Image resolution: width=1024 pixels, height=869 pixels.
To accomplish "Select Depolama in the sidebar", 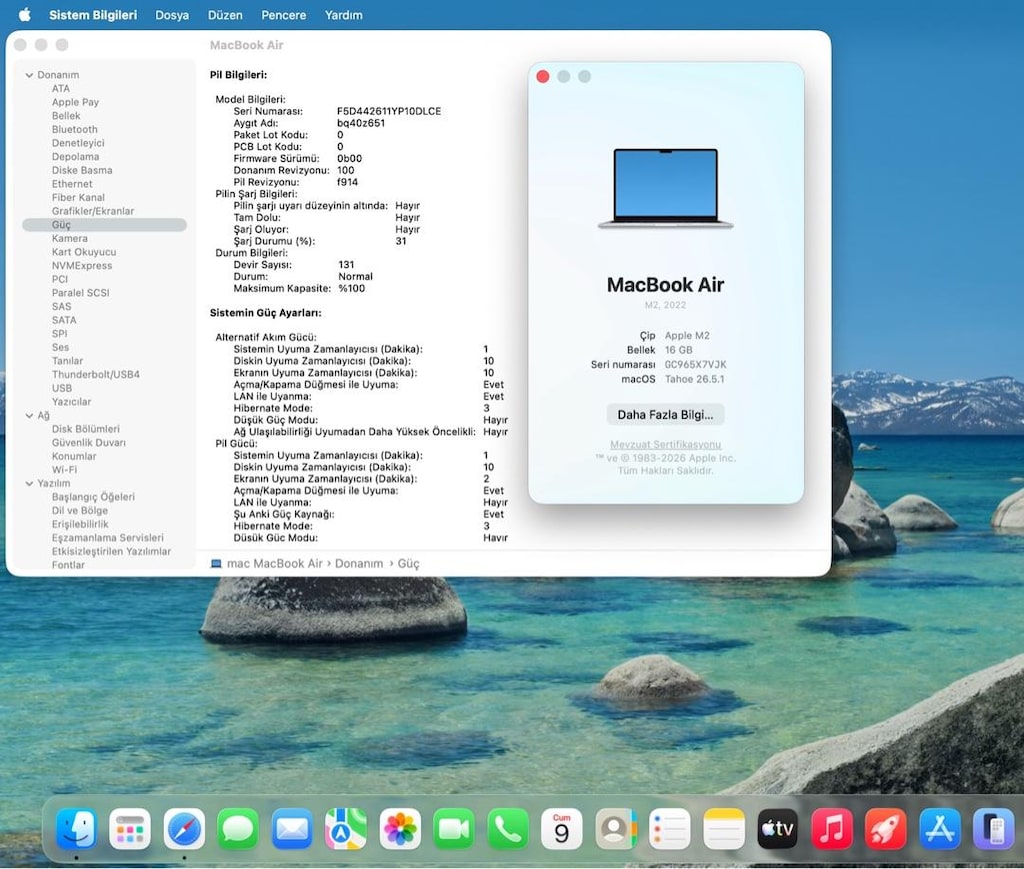I will [x=76, y=157].
